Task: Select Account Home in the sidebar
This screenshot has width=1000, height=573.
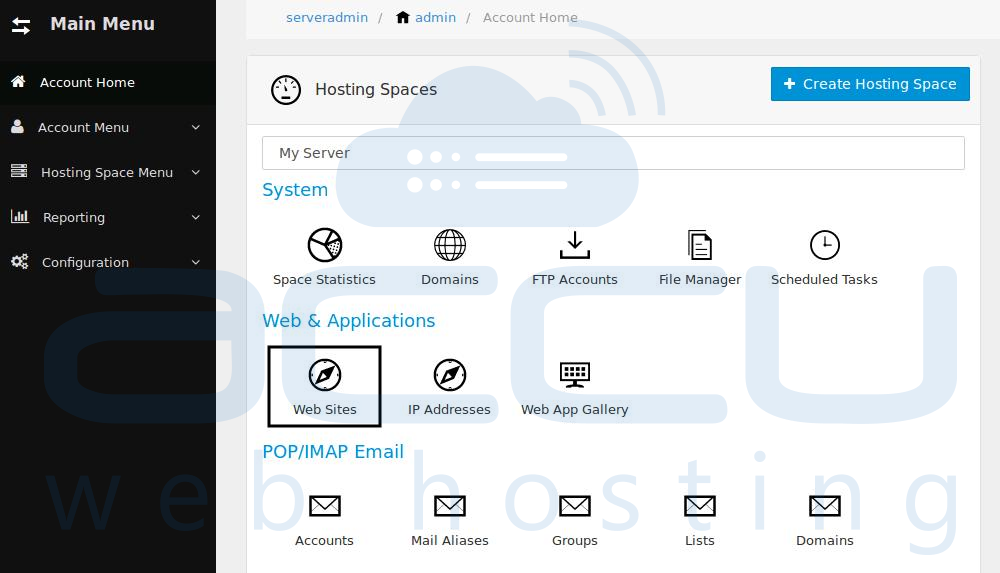Action: coord(108,82)
